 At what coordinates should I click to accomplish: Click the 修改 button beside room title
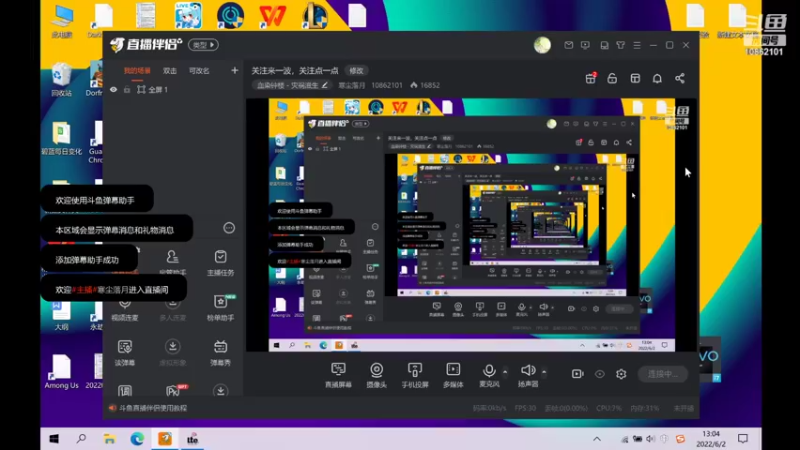[356, 70]
